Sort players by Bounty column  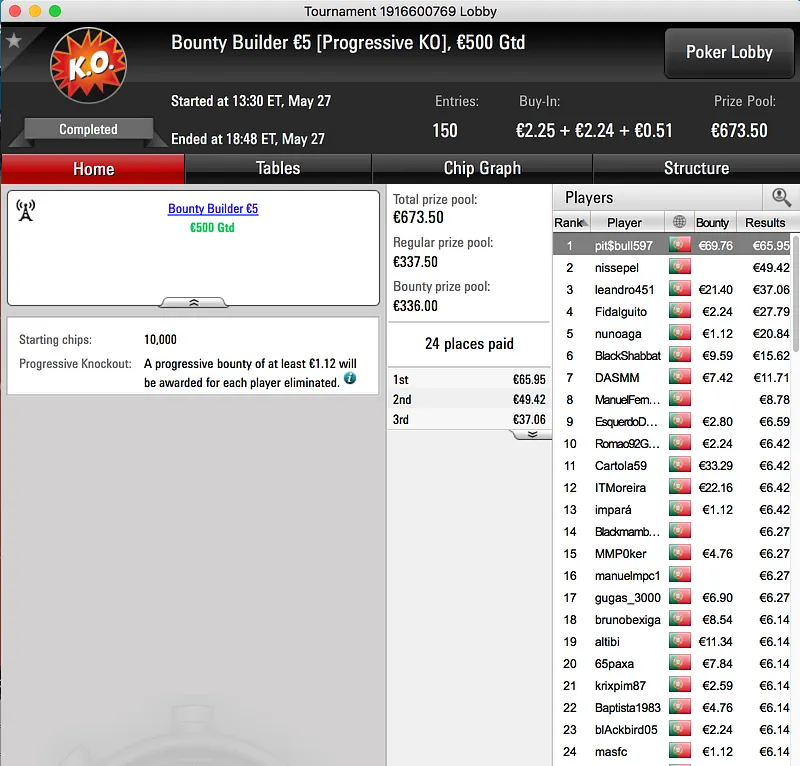pos(712,223)
